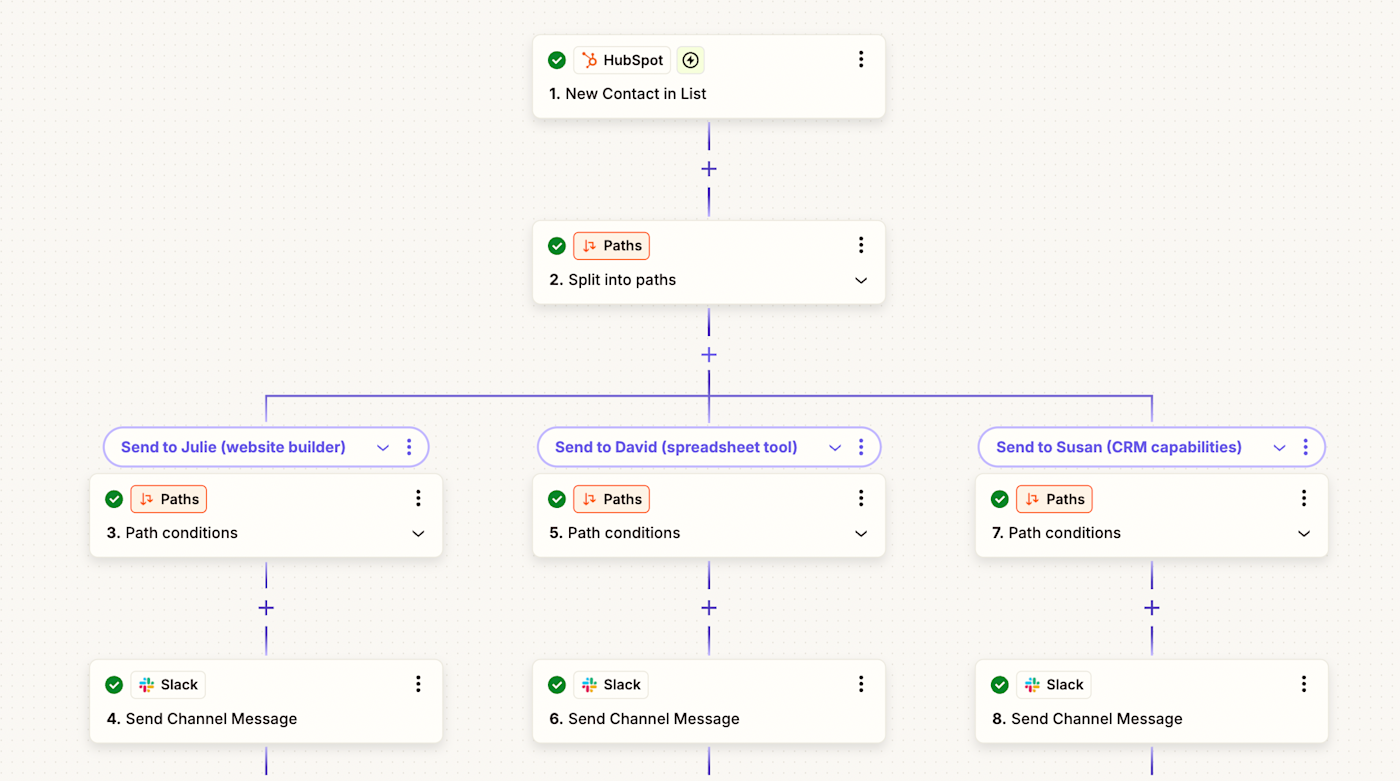This screenshot has width=1400, height=781.
Task: Open the '5. Path conditions' step title
Action: tap(615, 533)
